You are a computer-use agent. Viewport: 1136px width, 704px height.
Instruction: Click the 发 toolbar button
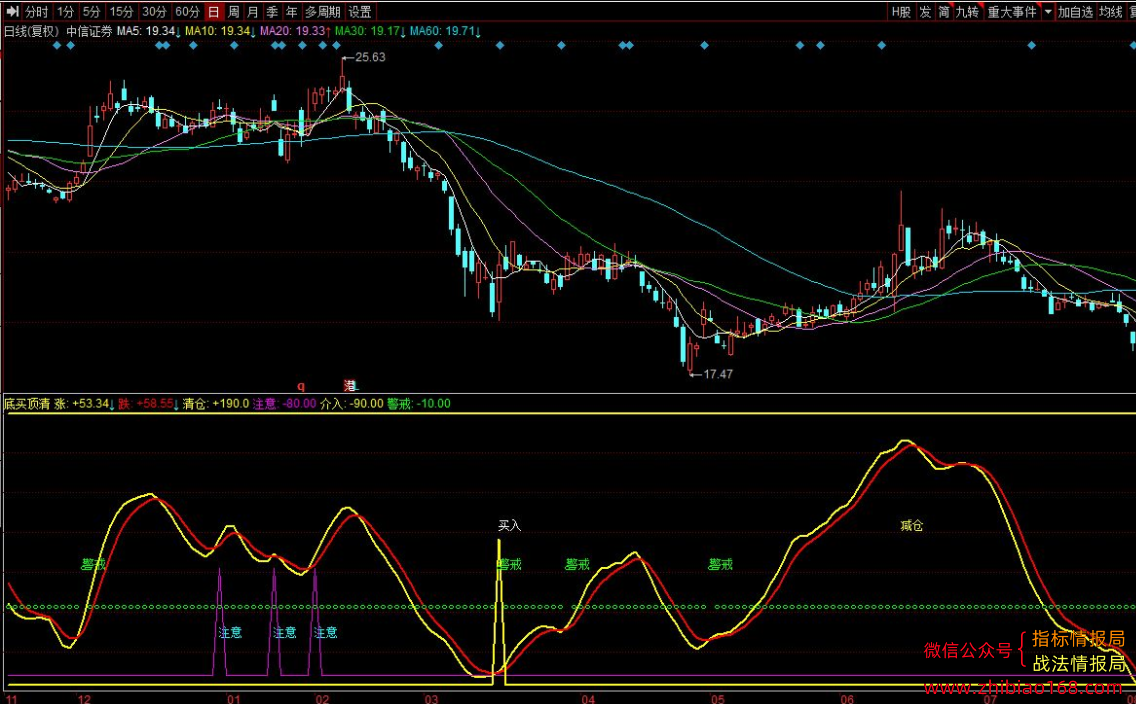coord(925,12)
